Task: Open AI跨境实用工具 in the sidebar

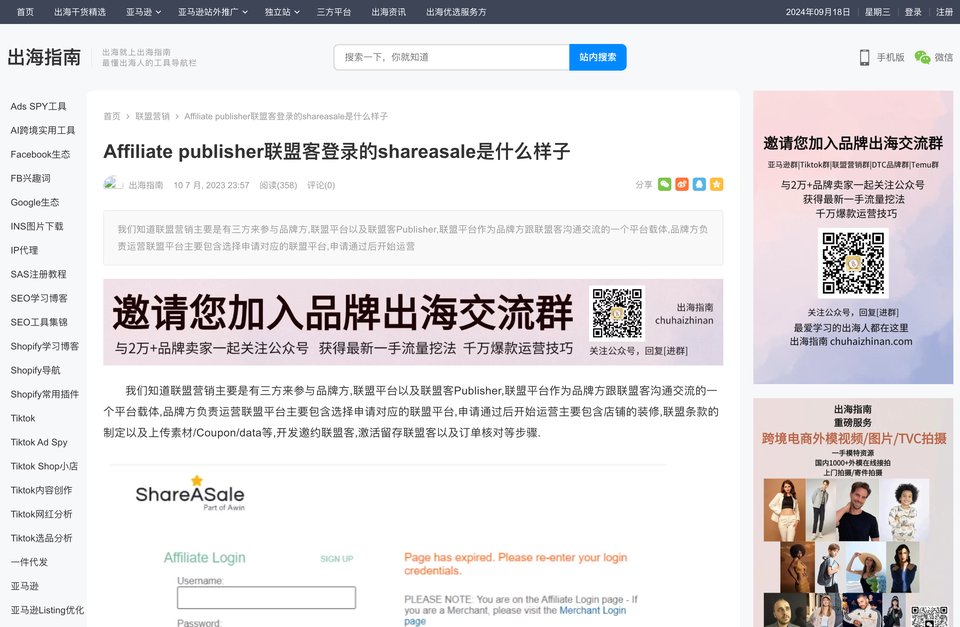Action: [x=43, y=130]
